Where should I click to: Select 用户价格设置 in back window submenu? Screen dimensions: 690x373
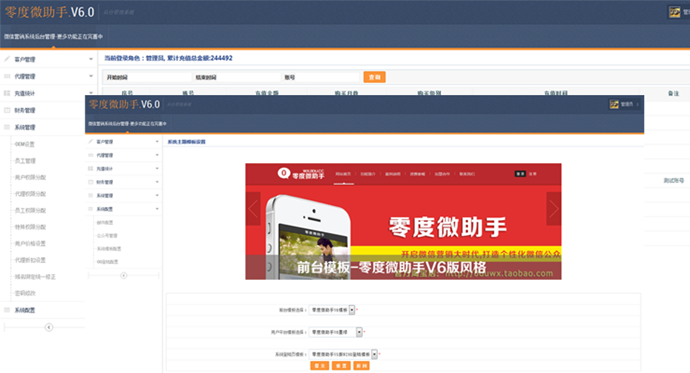tap(30, 243)
